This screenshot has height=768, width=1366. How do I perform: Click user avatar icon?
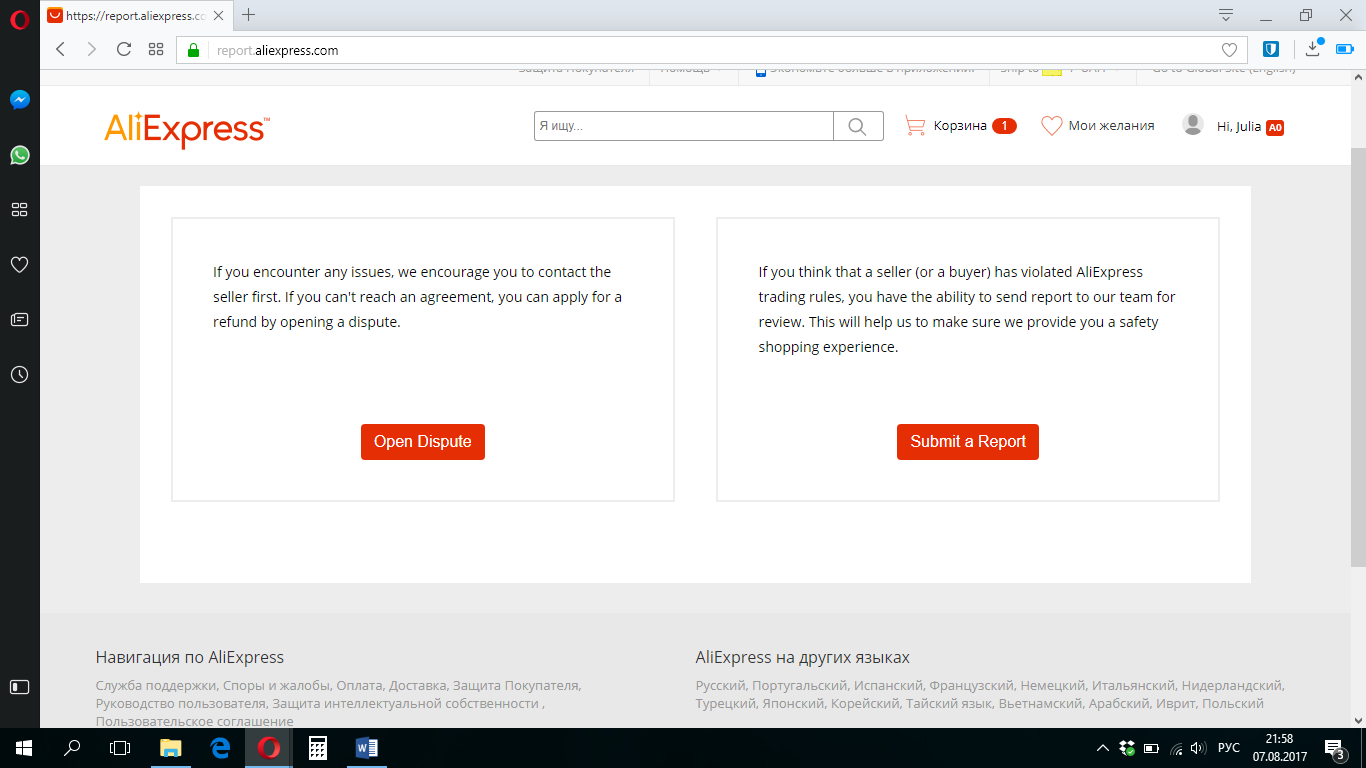(1193, 124)
